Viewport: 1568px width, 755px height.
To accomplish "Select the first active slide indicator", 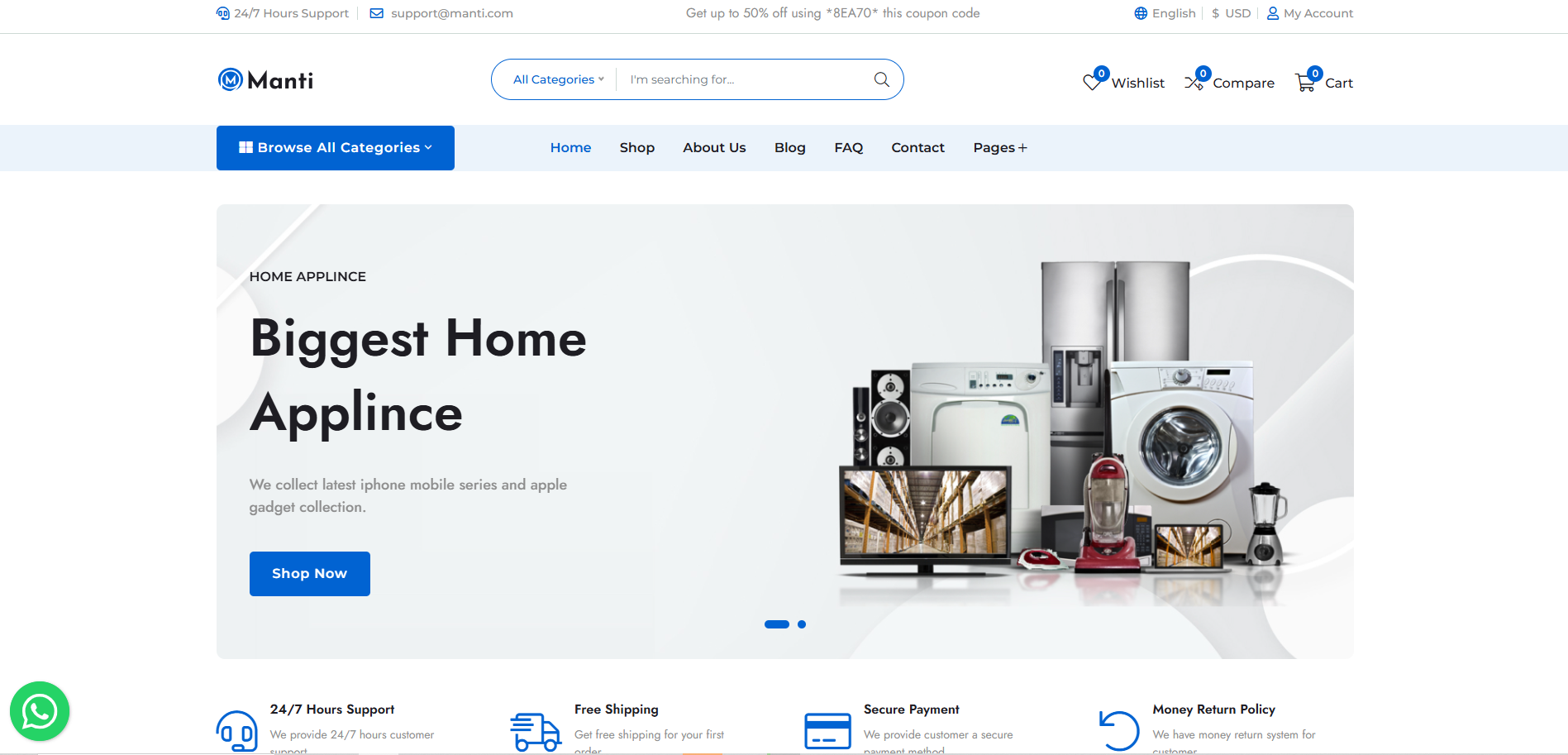I will (x=776, y=624).
